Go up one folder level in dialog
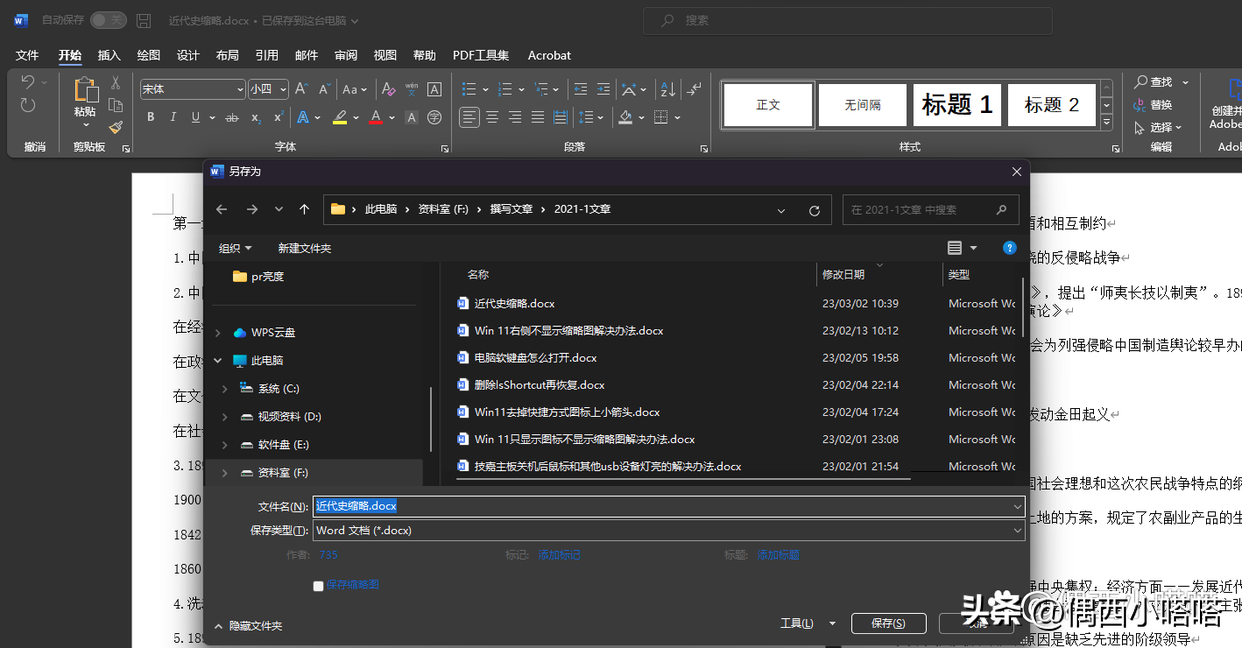 pos(304,210)
